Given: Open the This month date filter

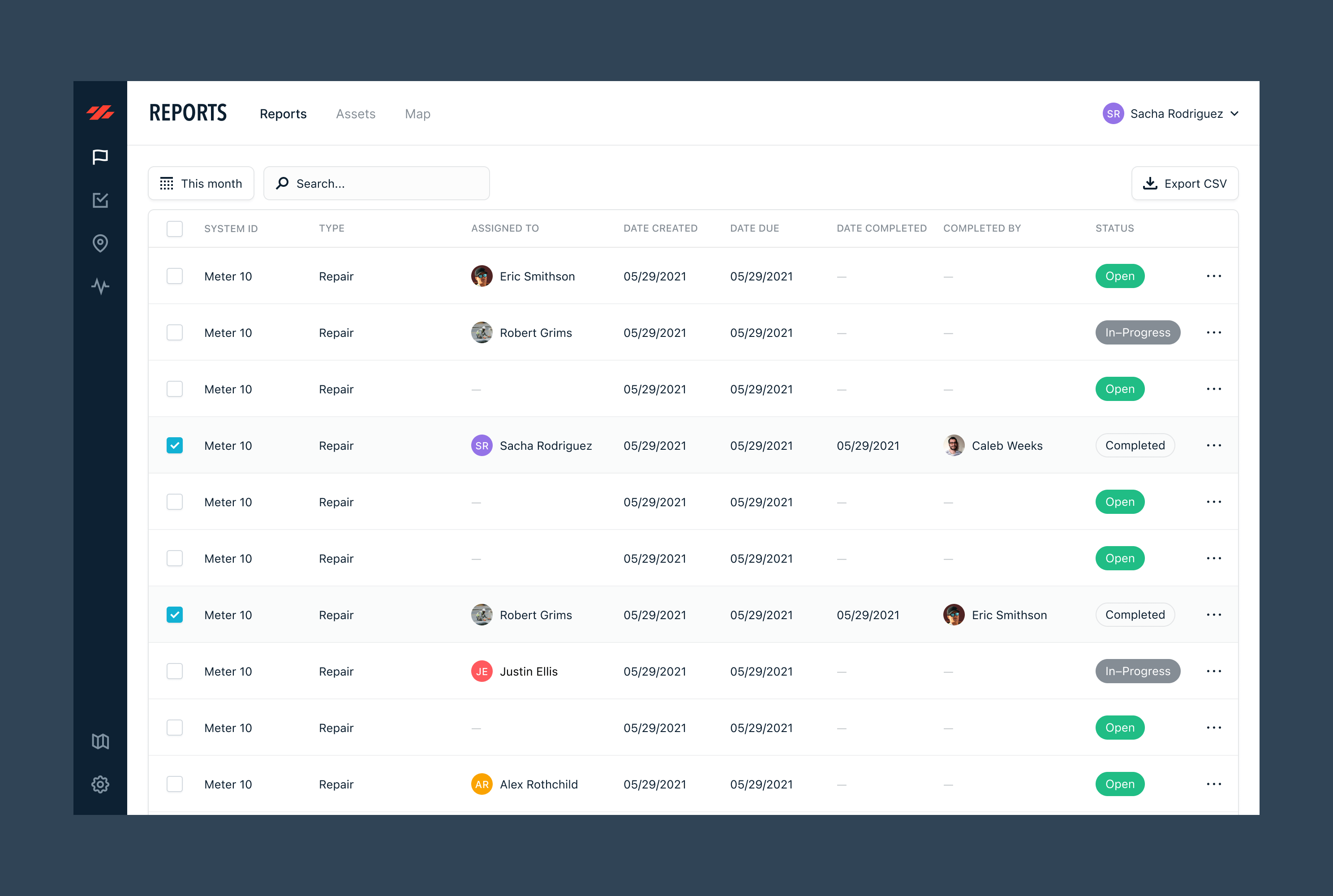Looking at the screenshot, I should [201, 183].
